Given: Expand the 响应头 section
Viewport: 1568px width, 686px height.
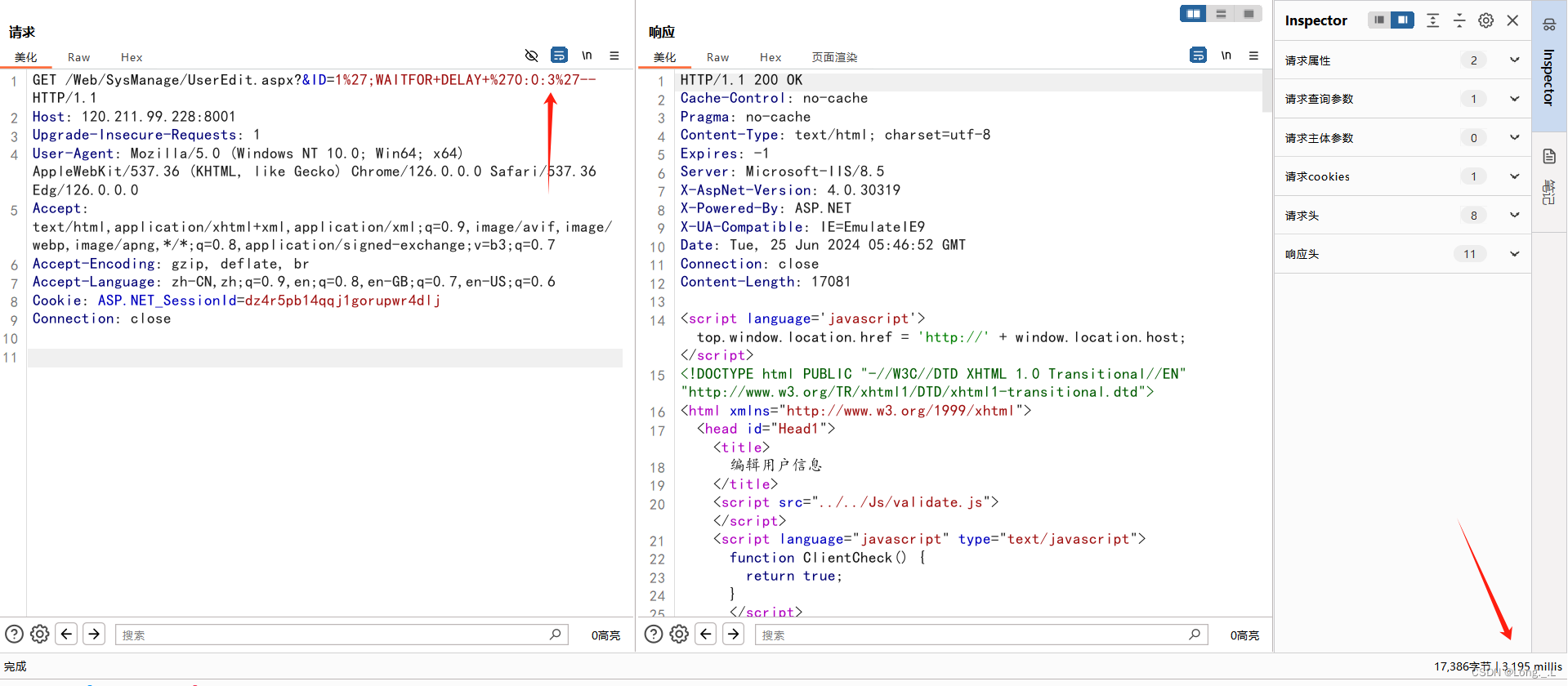Looking at the screenshot, I should 1514,254.
